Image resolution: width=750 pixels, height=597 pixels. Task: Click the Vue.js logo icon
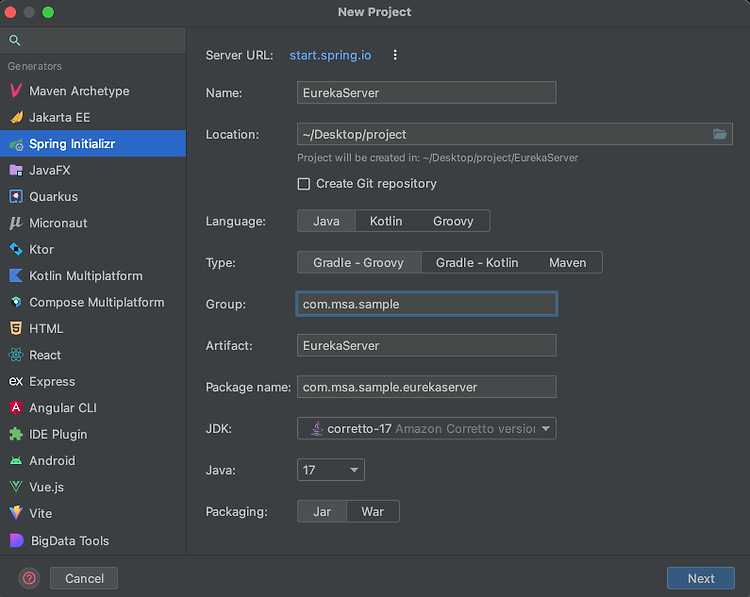click(x=16, y=487)
